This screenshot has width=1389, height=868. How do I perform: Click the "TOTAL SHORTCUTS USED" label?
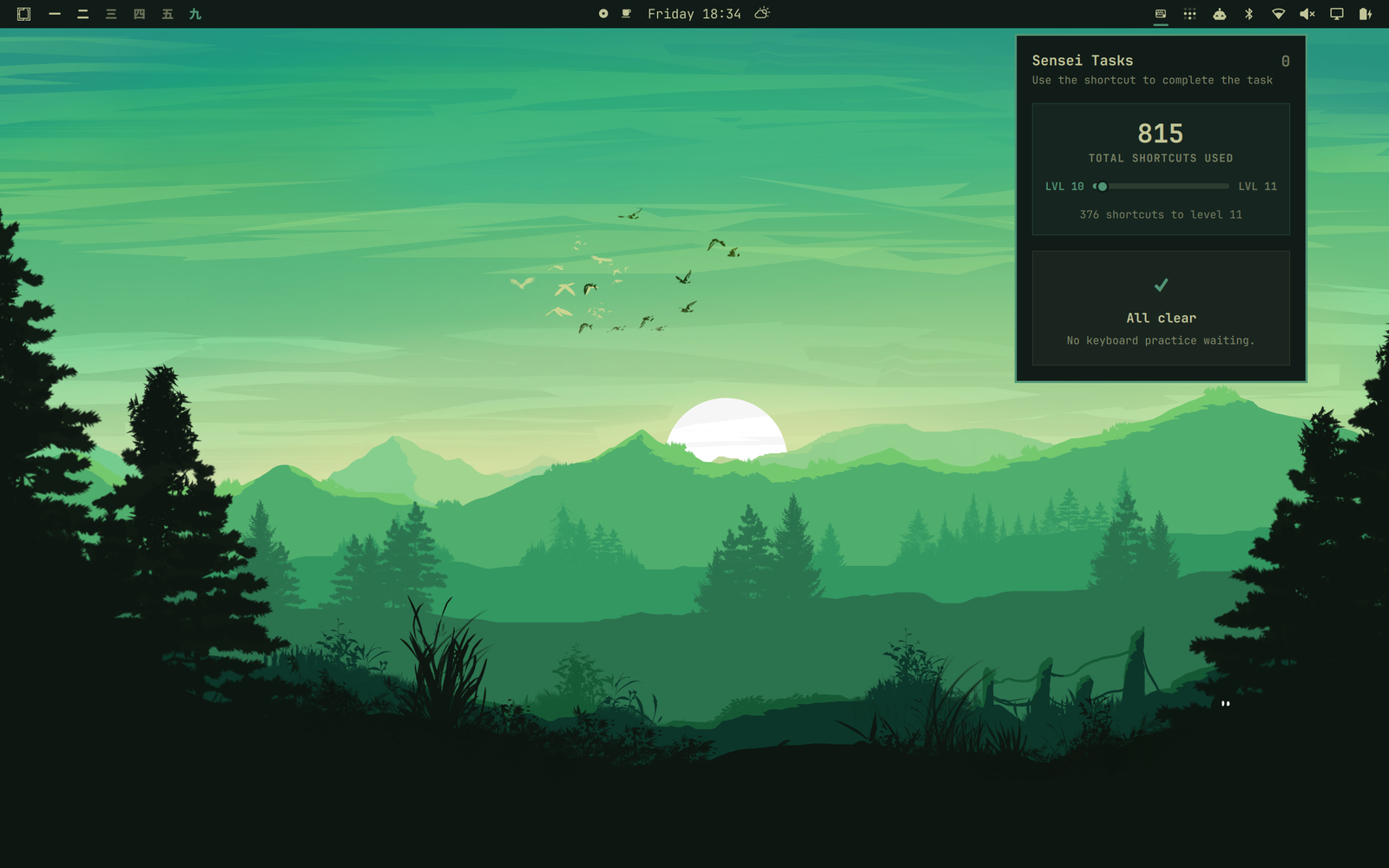click(1161, 158)
